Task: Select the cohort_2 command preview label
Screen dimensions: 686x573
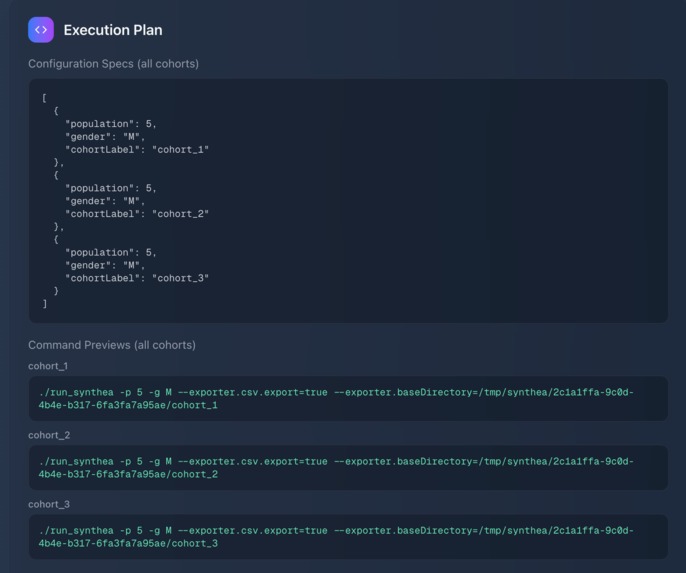Action: [49, 435]
